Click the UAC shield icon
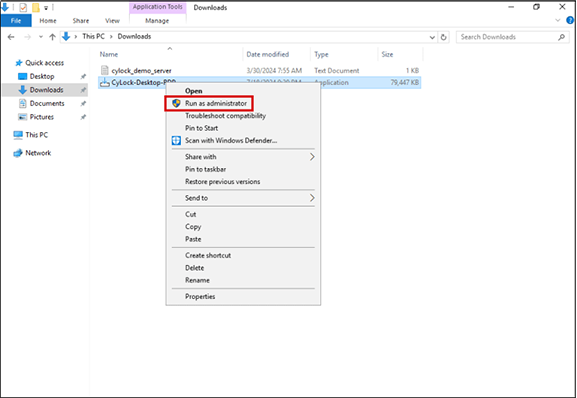Image resolution: width=577 pixels, height=398 pixels. pyautogui.click(x=176, y=103)
